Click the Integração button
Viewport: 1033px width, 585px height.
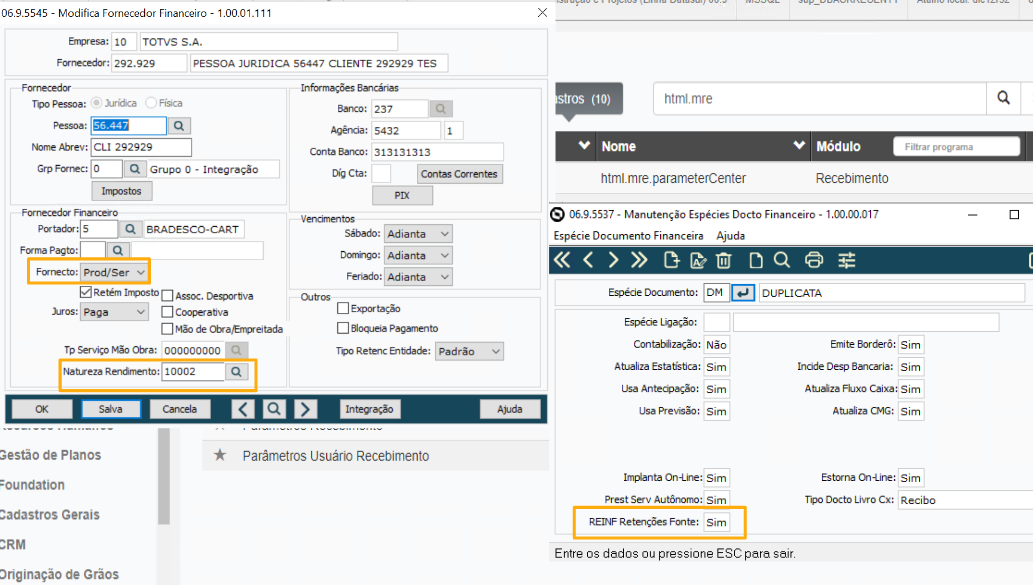(x=369, y=409)
